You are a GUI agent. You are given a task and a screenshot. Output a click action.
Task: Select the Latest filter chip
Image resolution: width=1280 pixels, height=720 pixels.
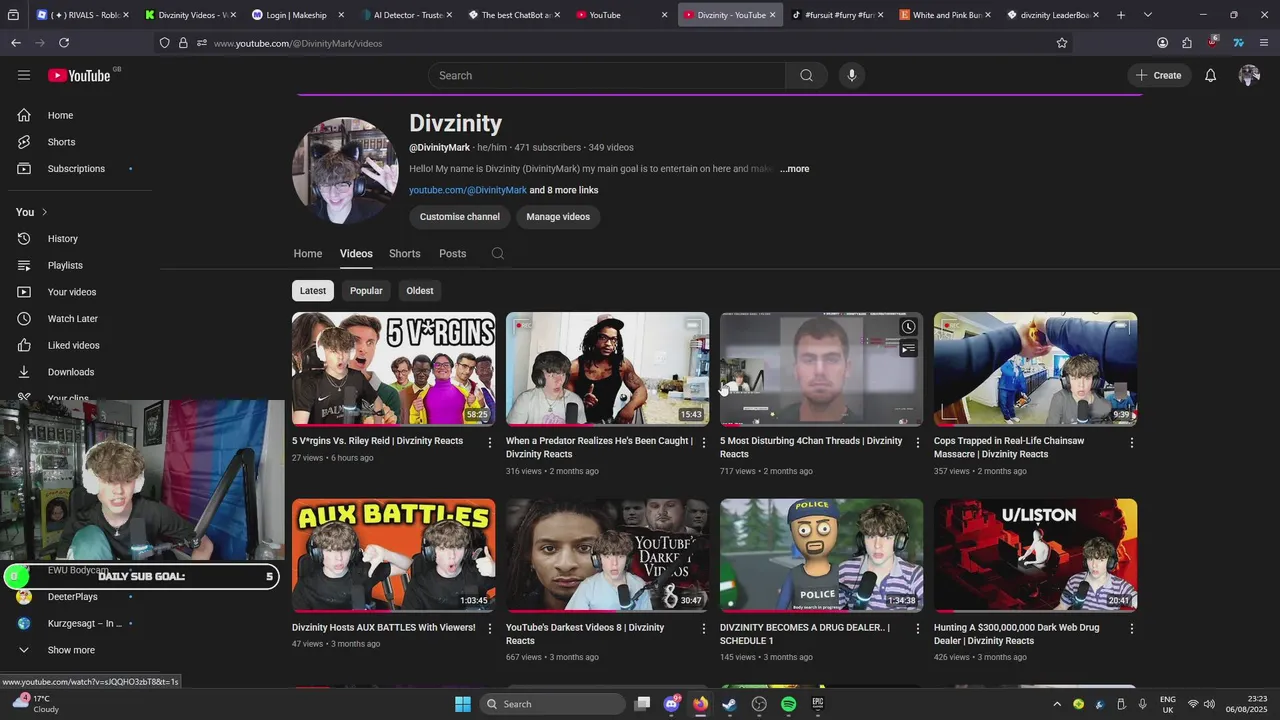pos(313,291)
